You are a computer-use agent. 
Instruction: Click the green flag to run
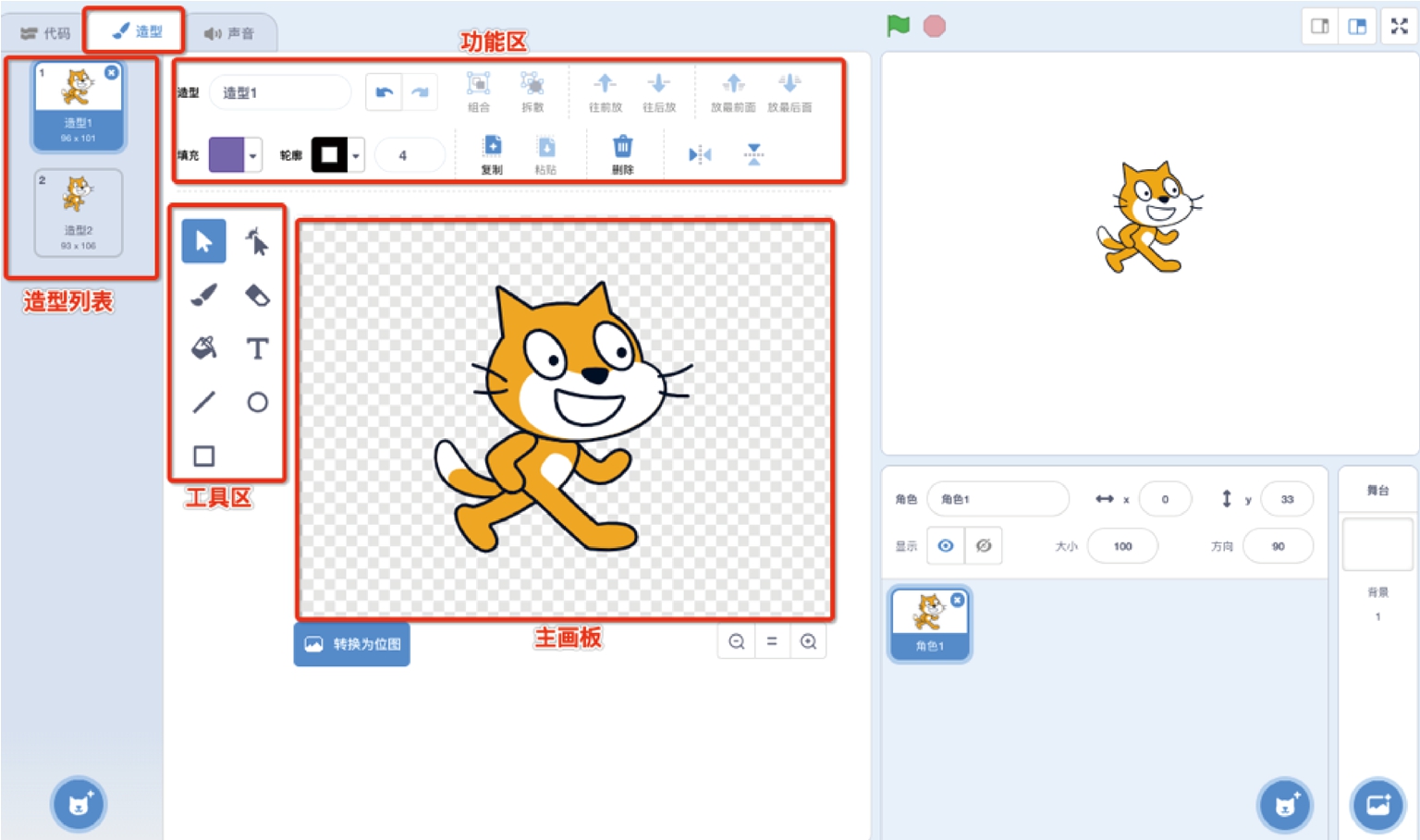point(898,26)
